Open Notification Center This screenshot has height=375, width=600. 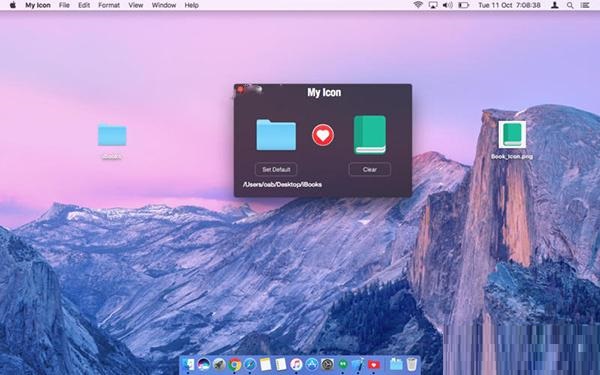click(x=585, y=5)
